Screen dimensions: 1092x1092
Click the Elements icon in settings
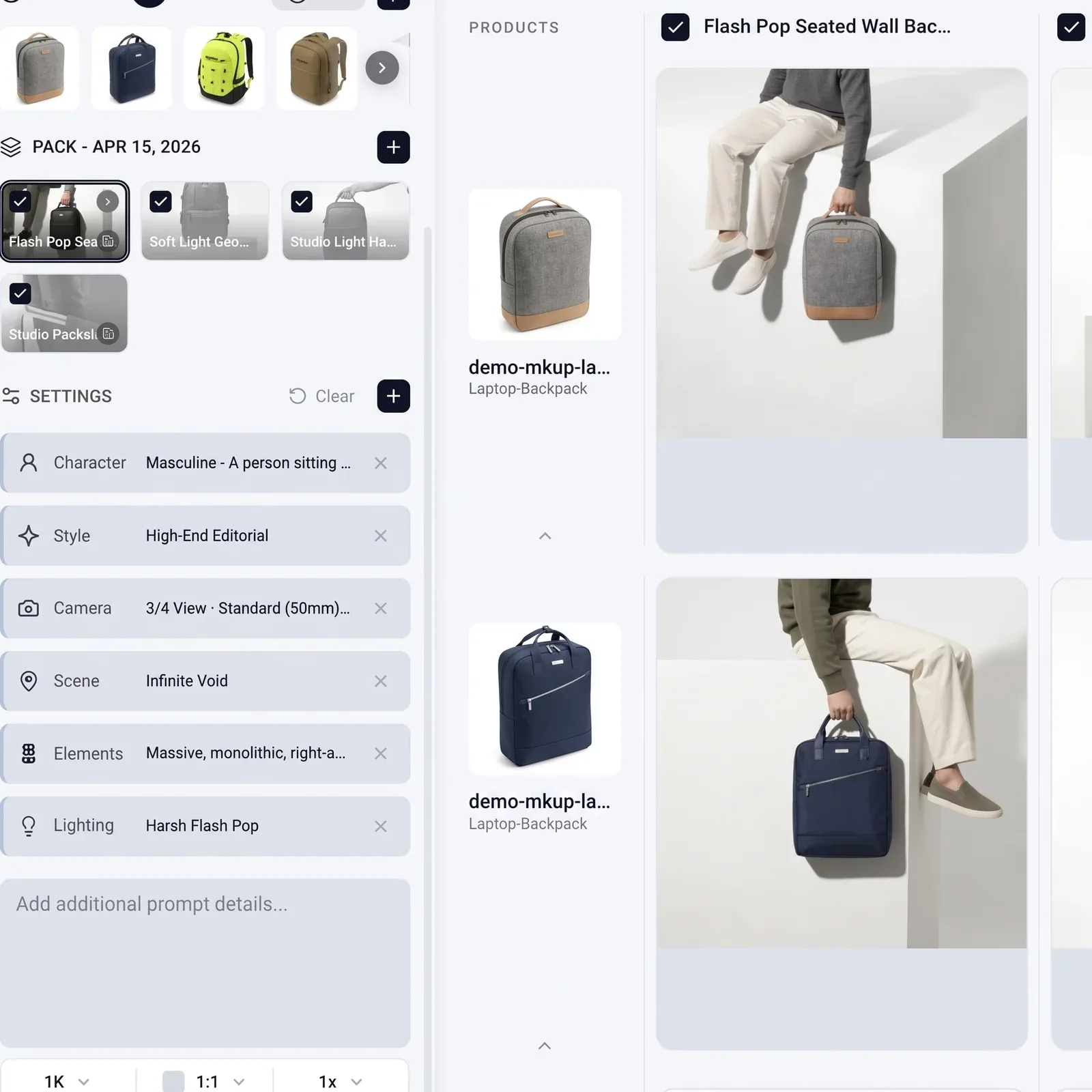coord(29,753)
